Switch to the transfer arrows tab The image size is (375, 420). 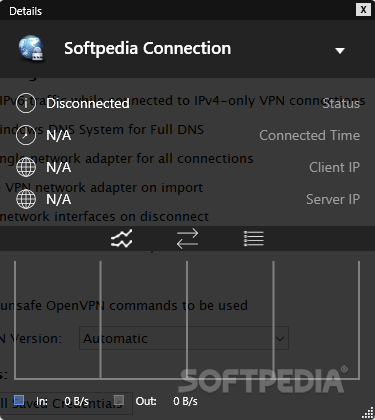coord(187,239)
